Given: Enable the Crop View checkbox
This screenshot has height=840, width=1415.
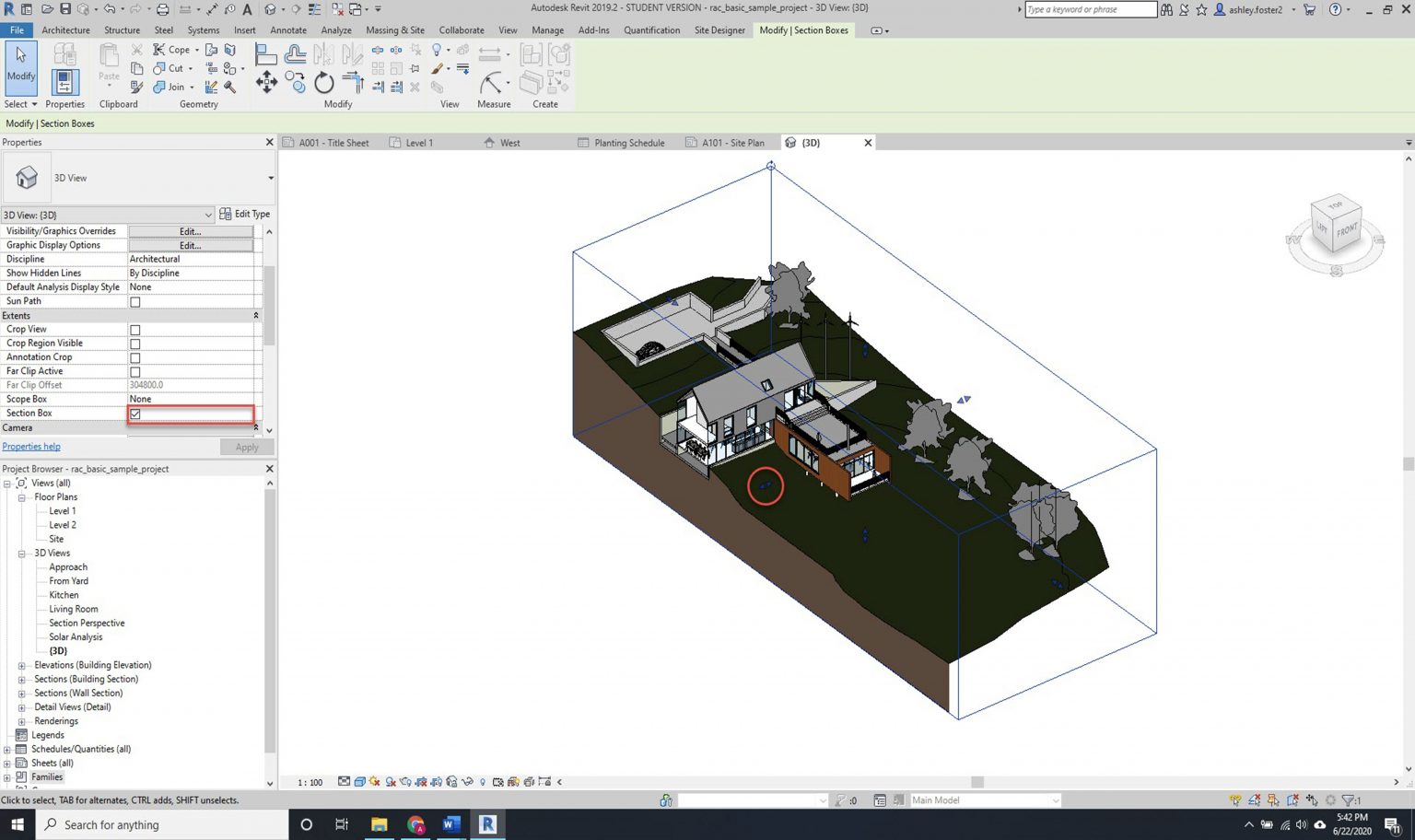Looking at the screenshot, I should [x=134, y=329].
